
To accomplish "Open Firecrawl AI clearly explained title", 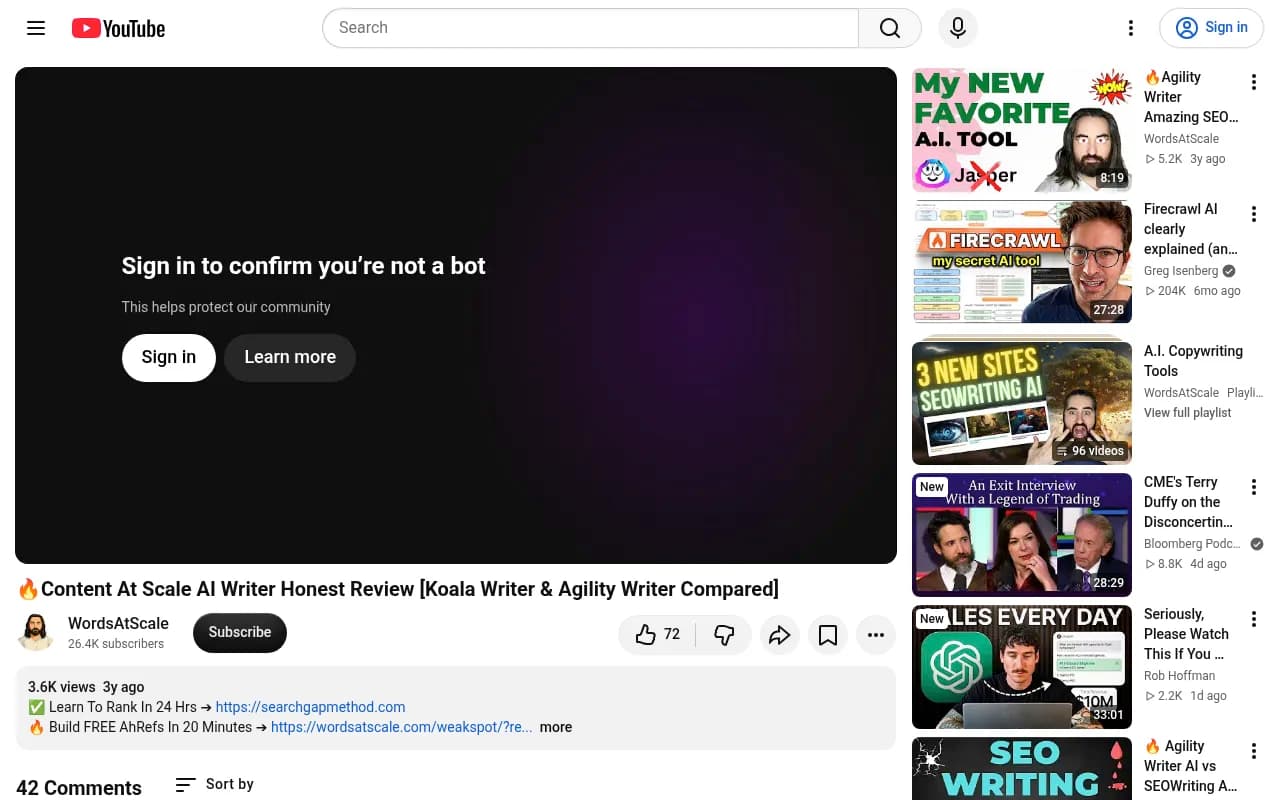I will click(x=1191, y=229).
